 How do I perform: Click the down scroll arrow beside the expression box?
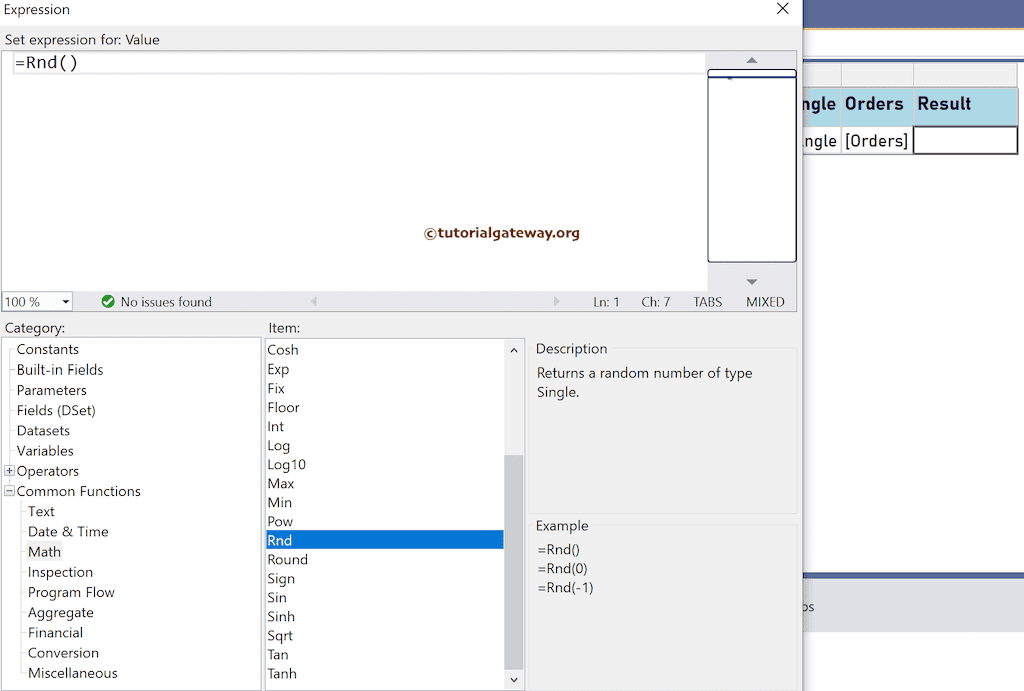(752, 281)
